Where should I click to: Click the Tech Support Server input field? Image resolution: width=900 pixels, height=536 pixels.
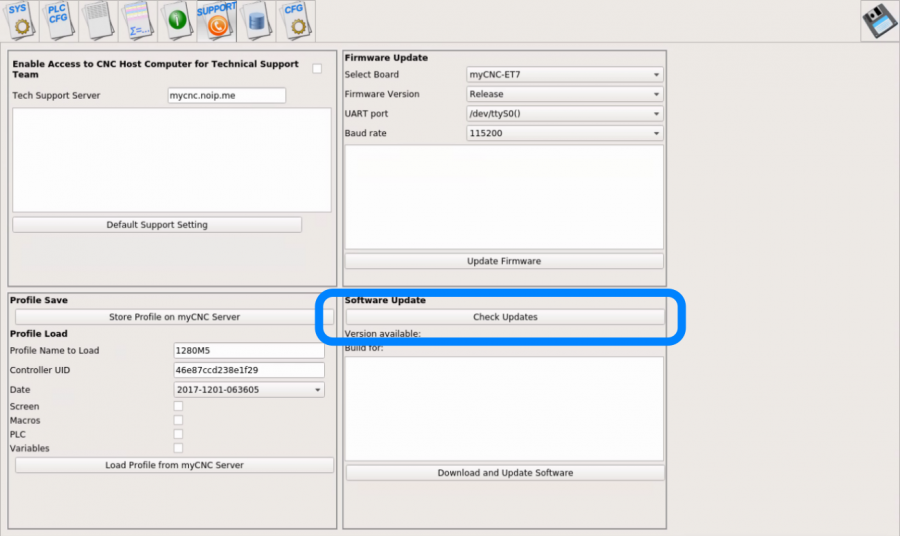click(x=226, y=96)
